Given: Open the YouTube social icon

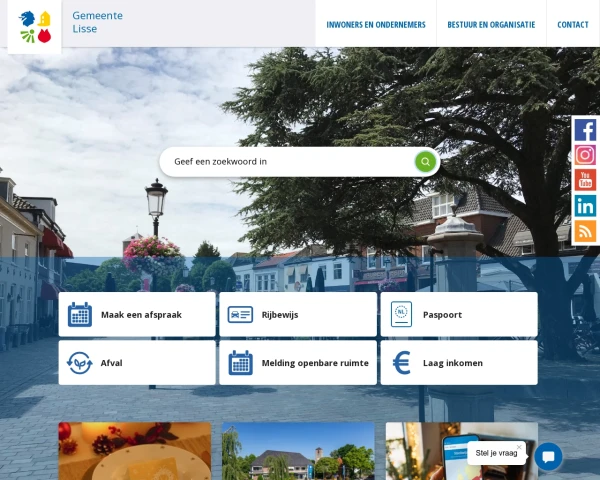Looking at the screenshot, I should pos(585,180).
